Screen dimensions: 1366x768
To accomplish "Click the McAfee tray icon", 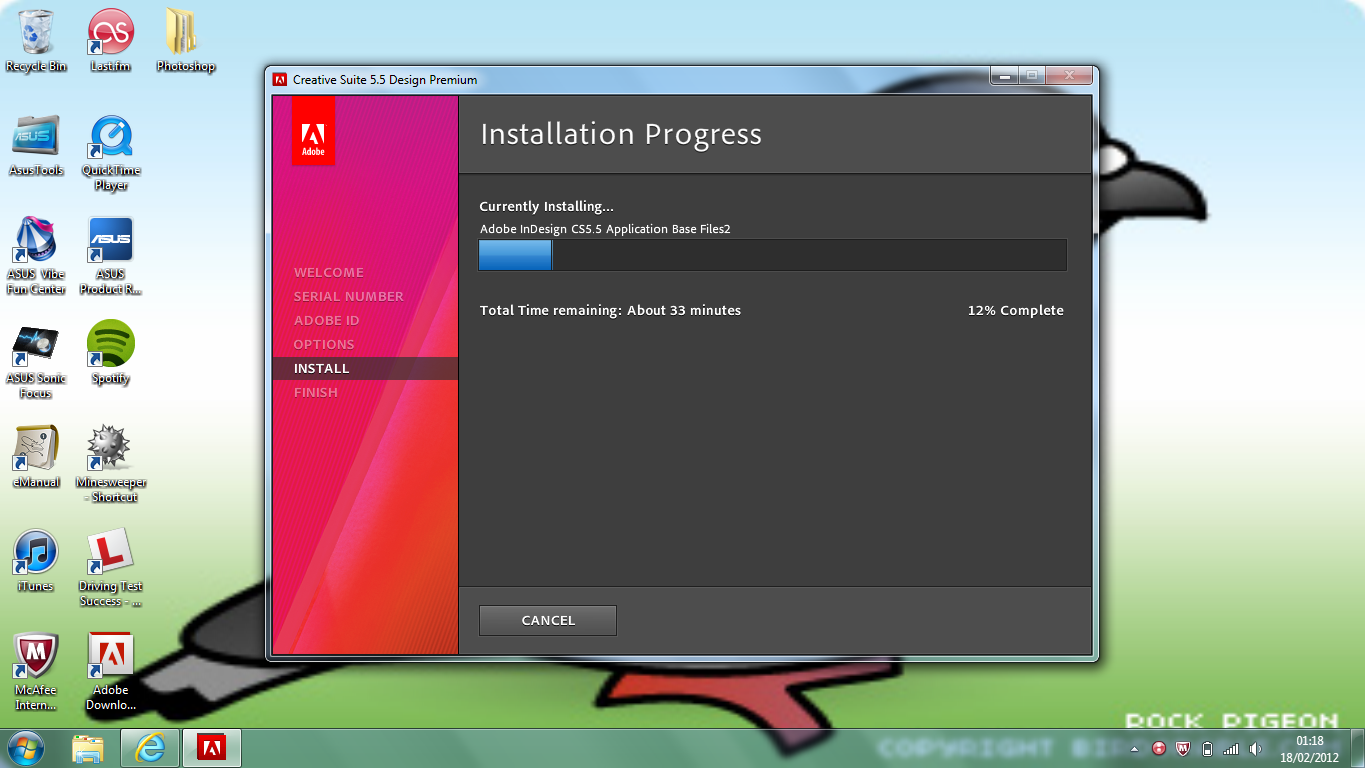I will coord(1183,748).
